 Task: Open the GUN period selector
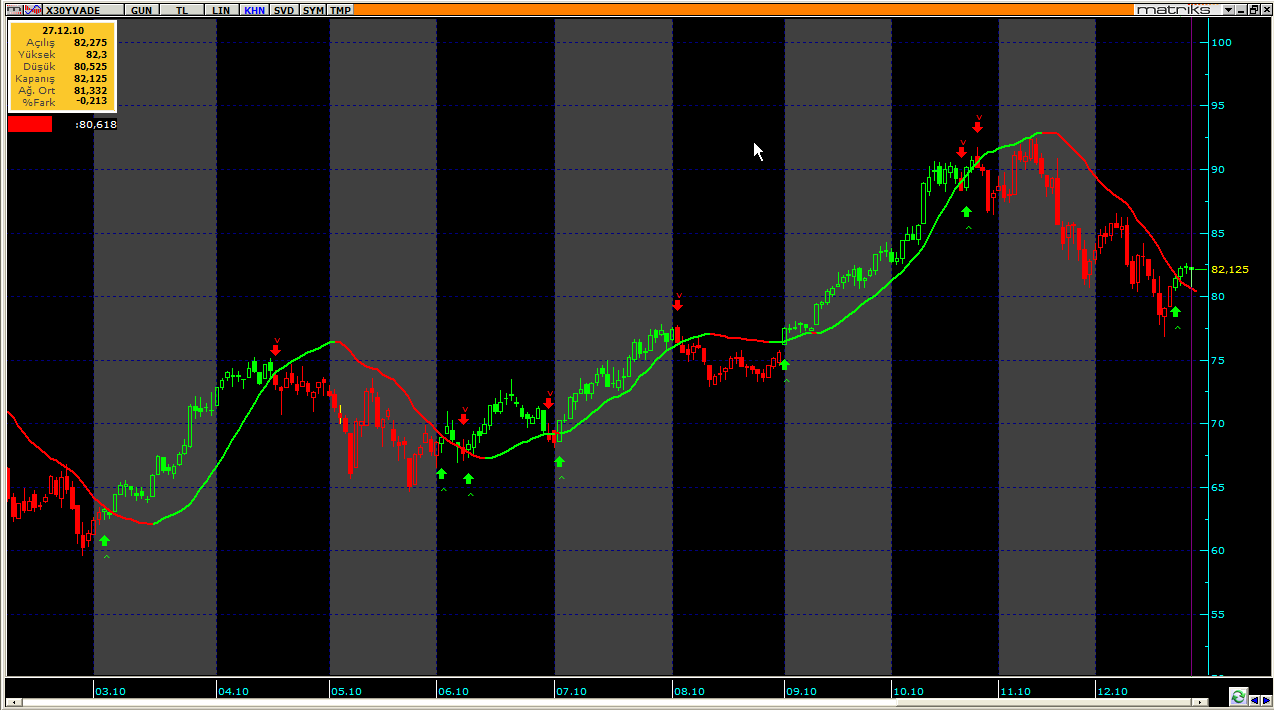click(x=141, y=9)
